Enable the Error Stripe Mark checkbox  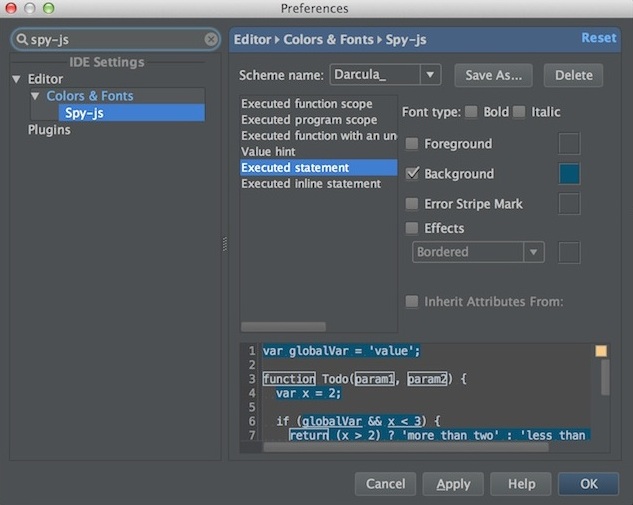412,204
